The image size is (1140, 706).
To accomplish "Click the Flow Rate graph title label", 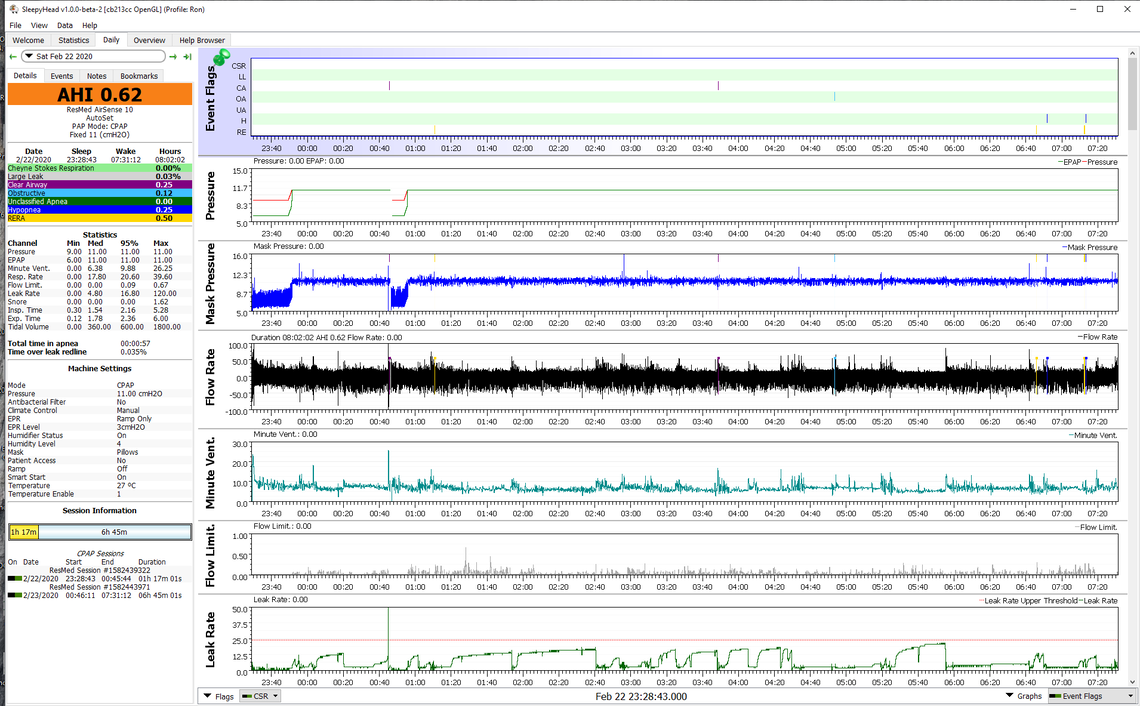I will coord(210,377).
